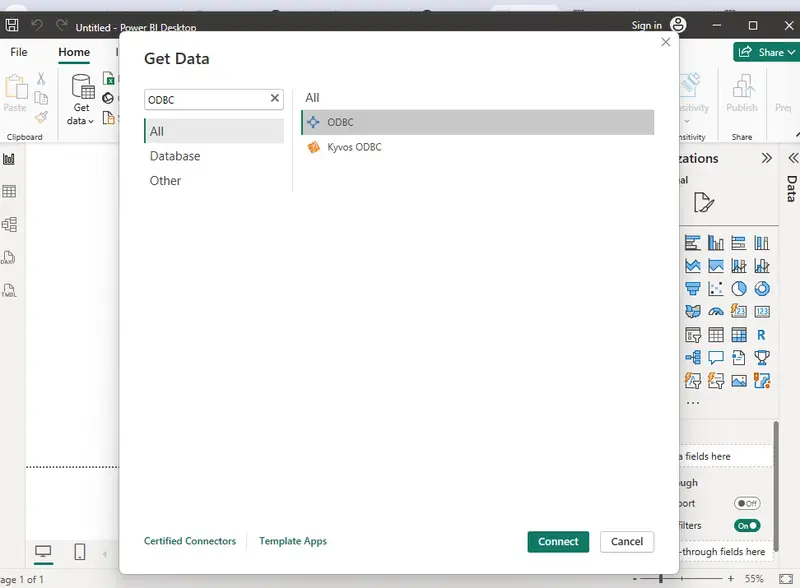
Task: Open the Certified Connectors link
Action: pos(190,541)
